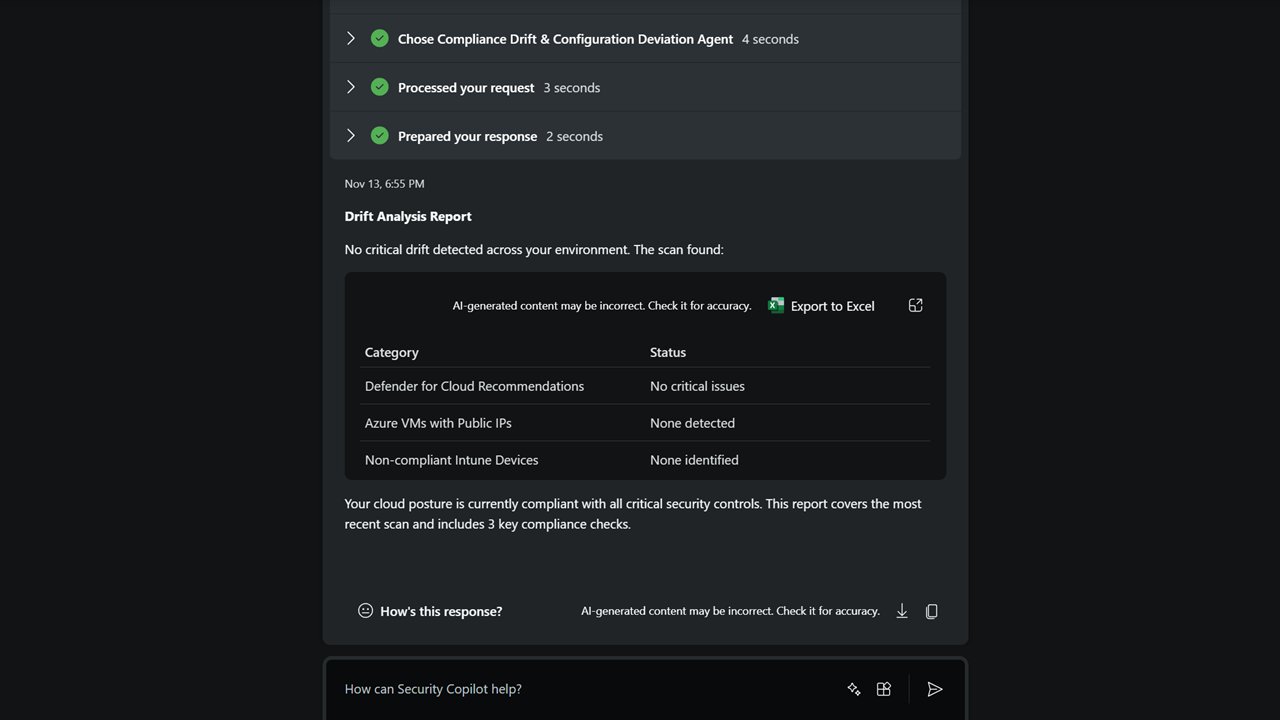Click AI-generated disclaimer above the table
1280x720 pixels.
click(602, 306)
